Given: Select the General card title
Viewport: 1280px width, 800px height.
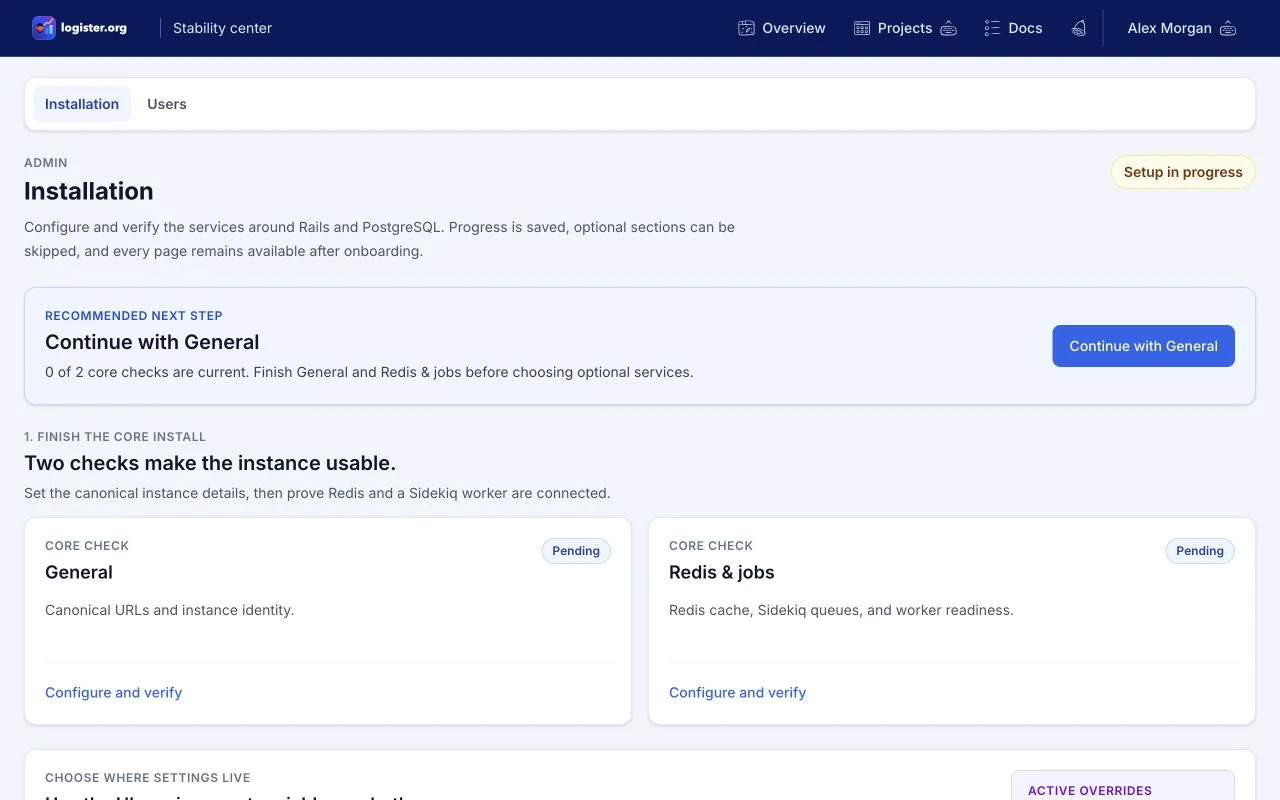Looking at the screenshot, I should click(x=79, y=572).
